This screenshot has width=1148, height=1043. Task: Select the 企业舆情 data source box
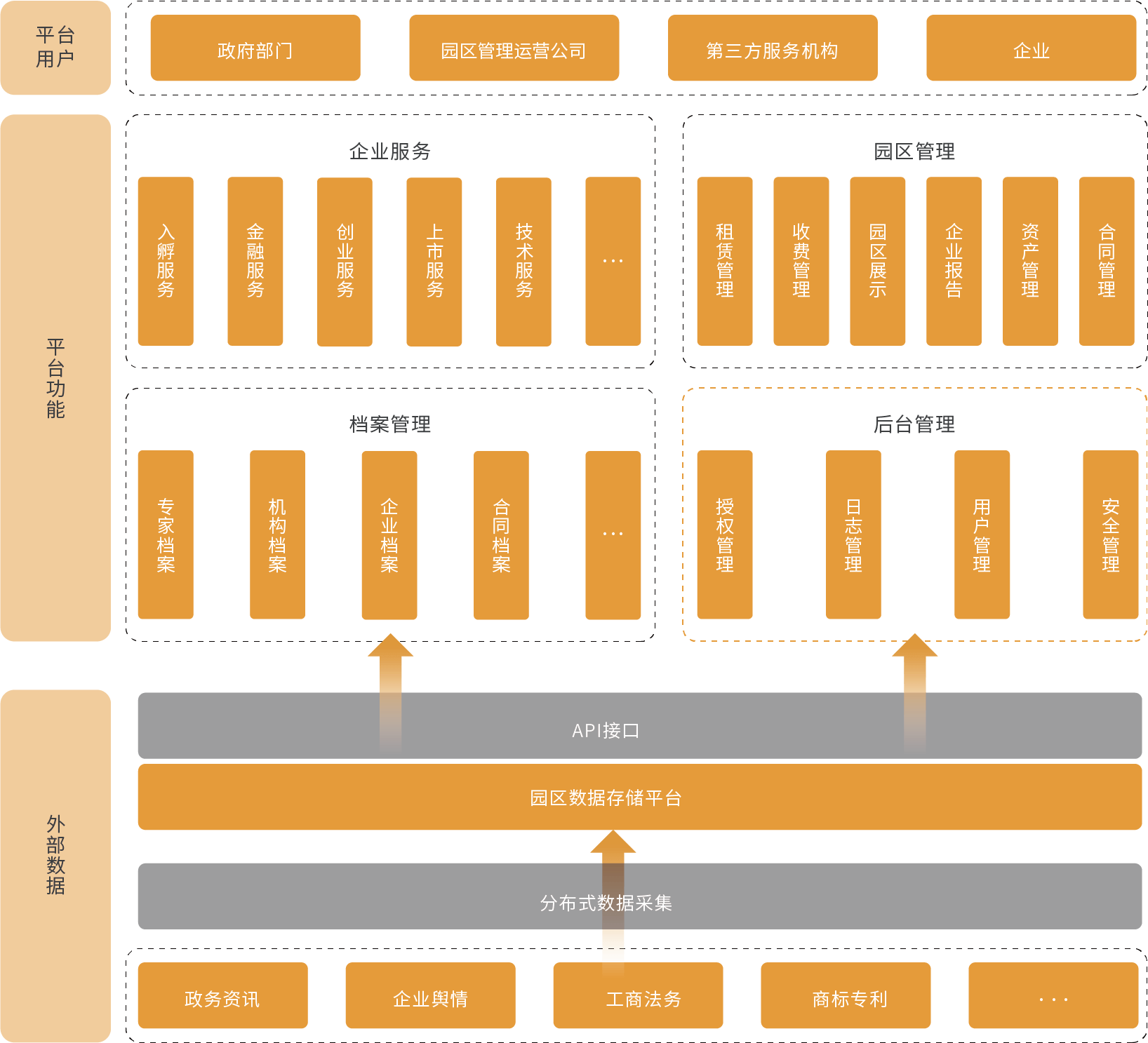click(431, 995)
